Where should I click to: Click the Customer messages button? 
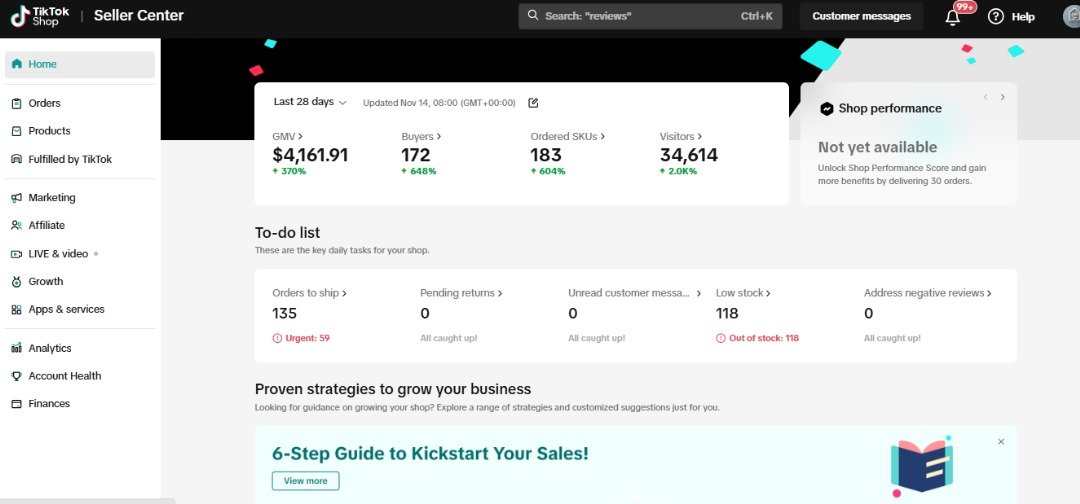[861, 16]
